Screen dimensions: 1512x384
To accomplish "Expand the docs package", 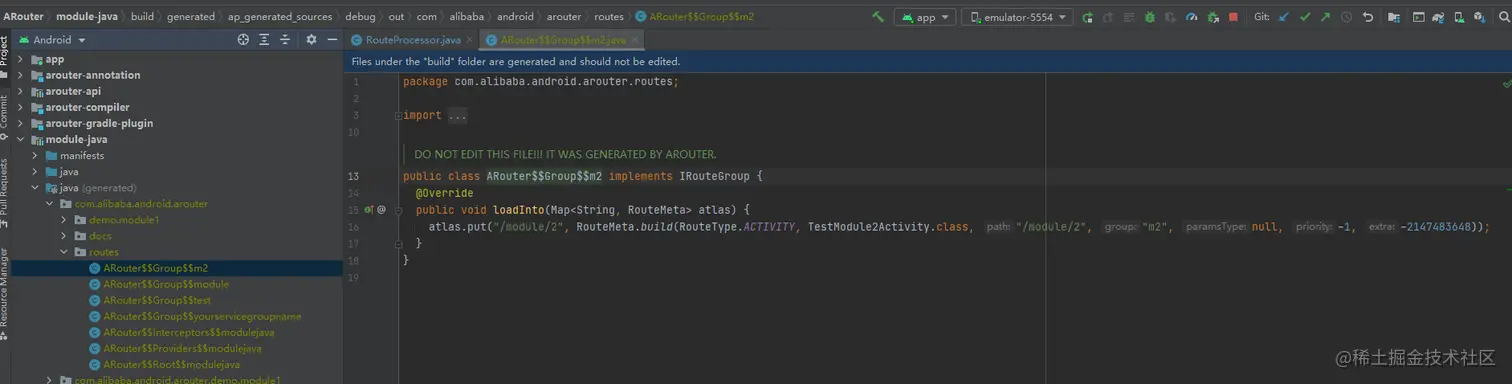I will click(x=64, y=235).
